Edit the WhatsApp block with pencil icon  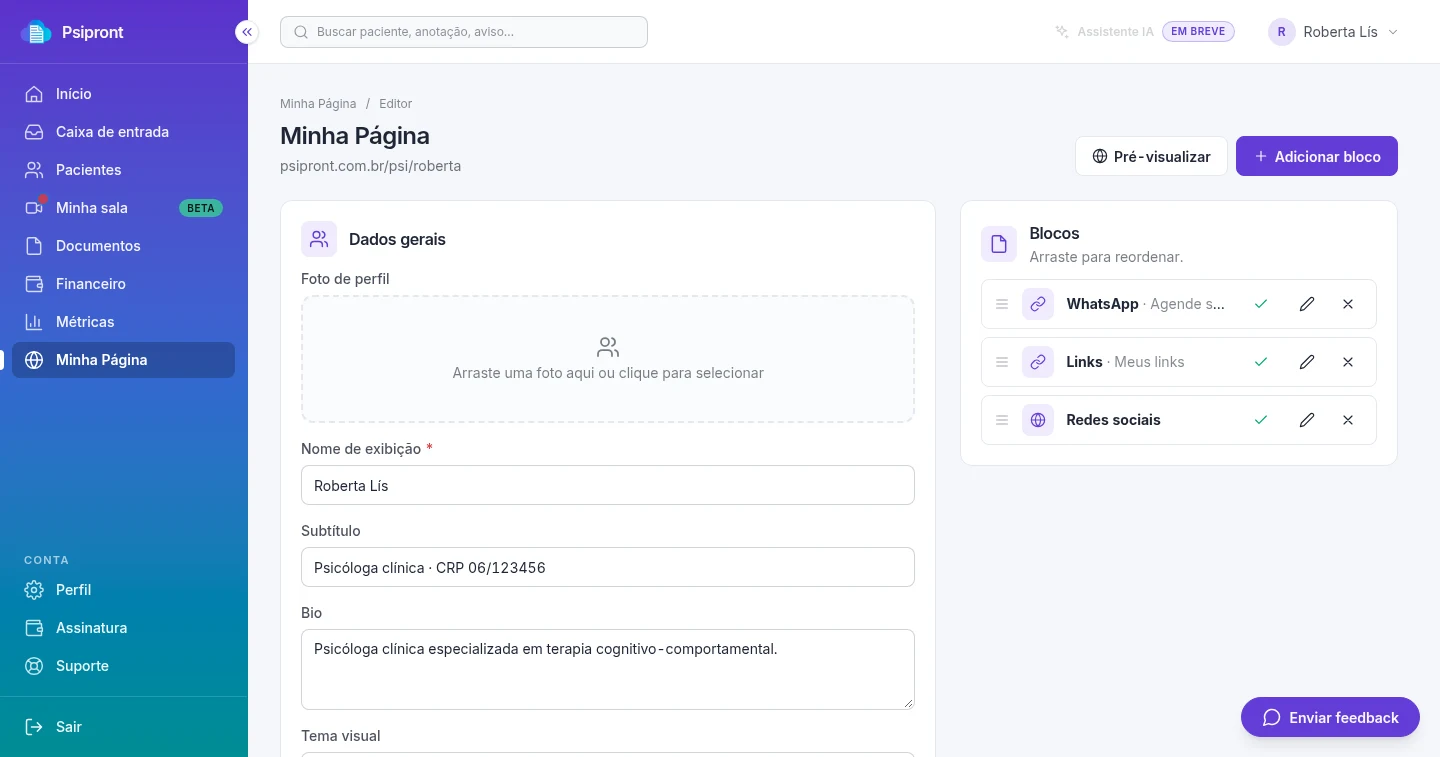tap(1307, 304)
